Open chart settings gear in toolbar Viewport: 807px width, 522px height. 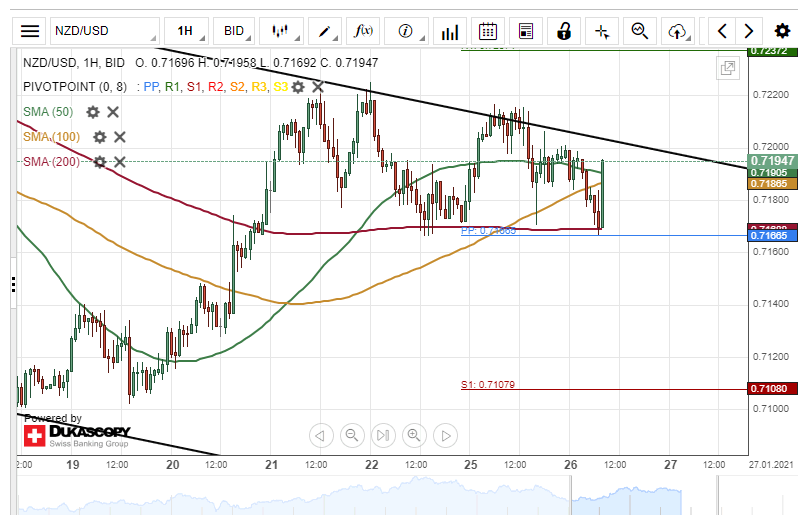pos(782,31)
